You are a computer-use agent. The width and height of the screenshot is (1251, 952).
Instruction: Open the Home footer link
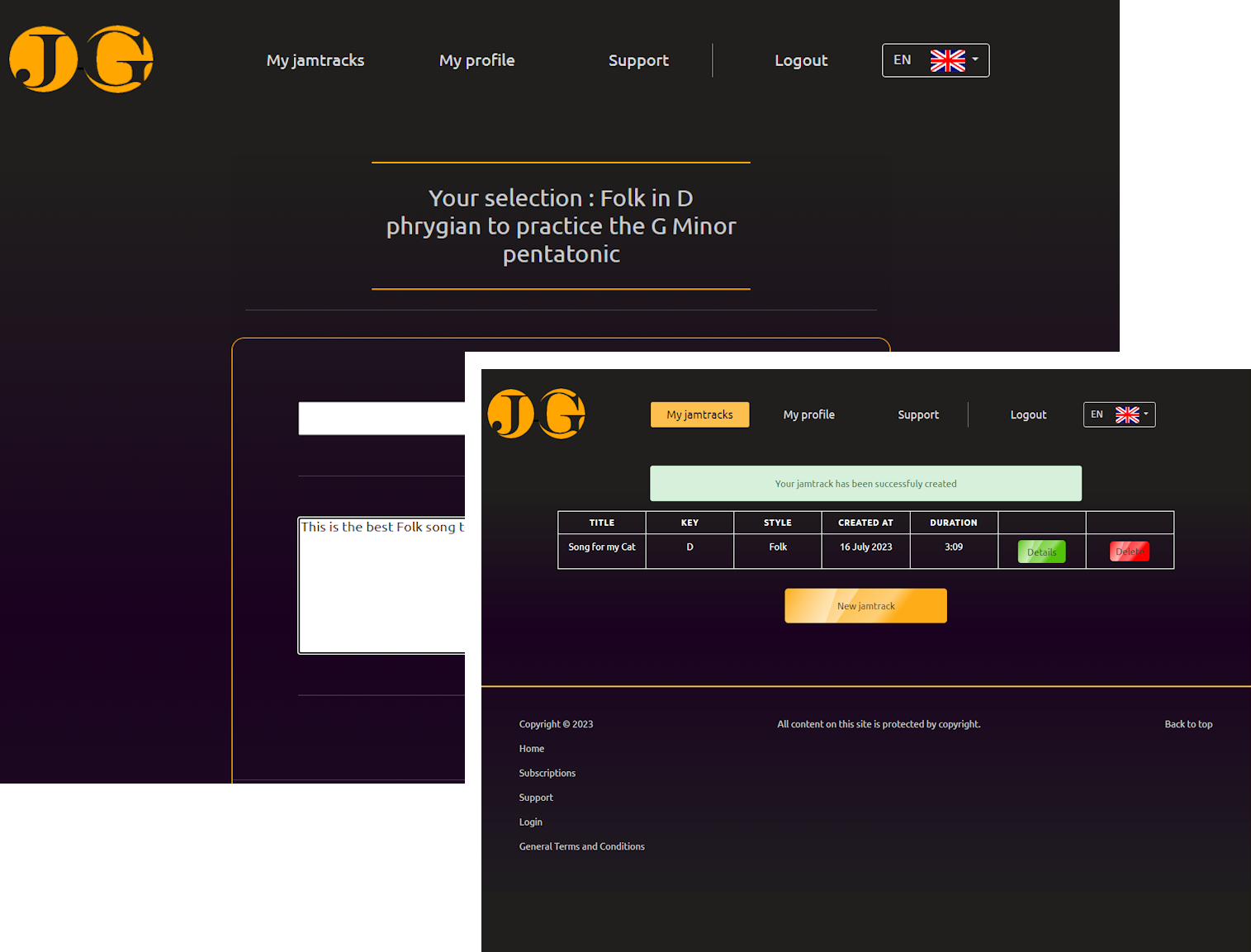coord(532,749)
